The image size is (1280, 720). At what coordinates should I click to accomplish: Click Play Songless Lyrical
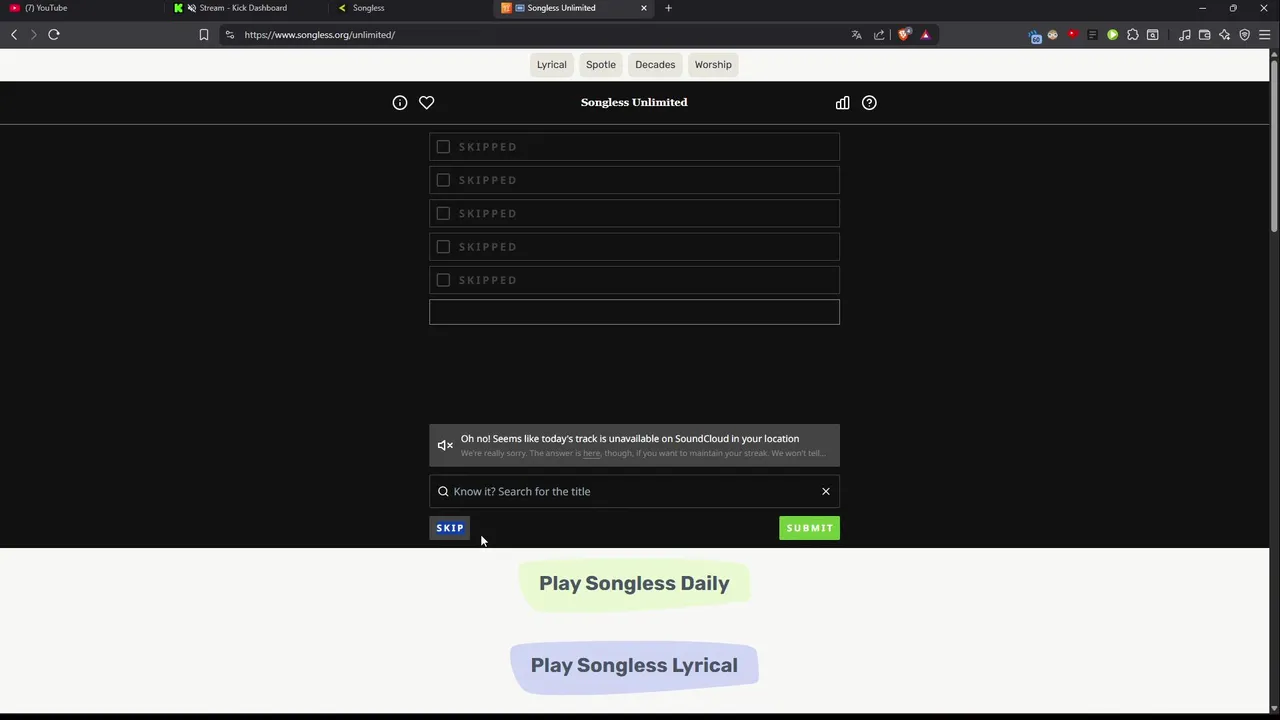click(634, 665)
